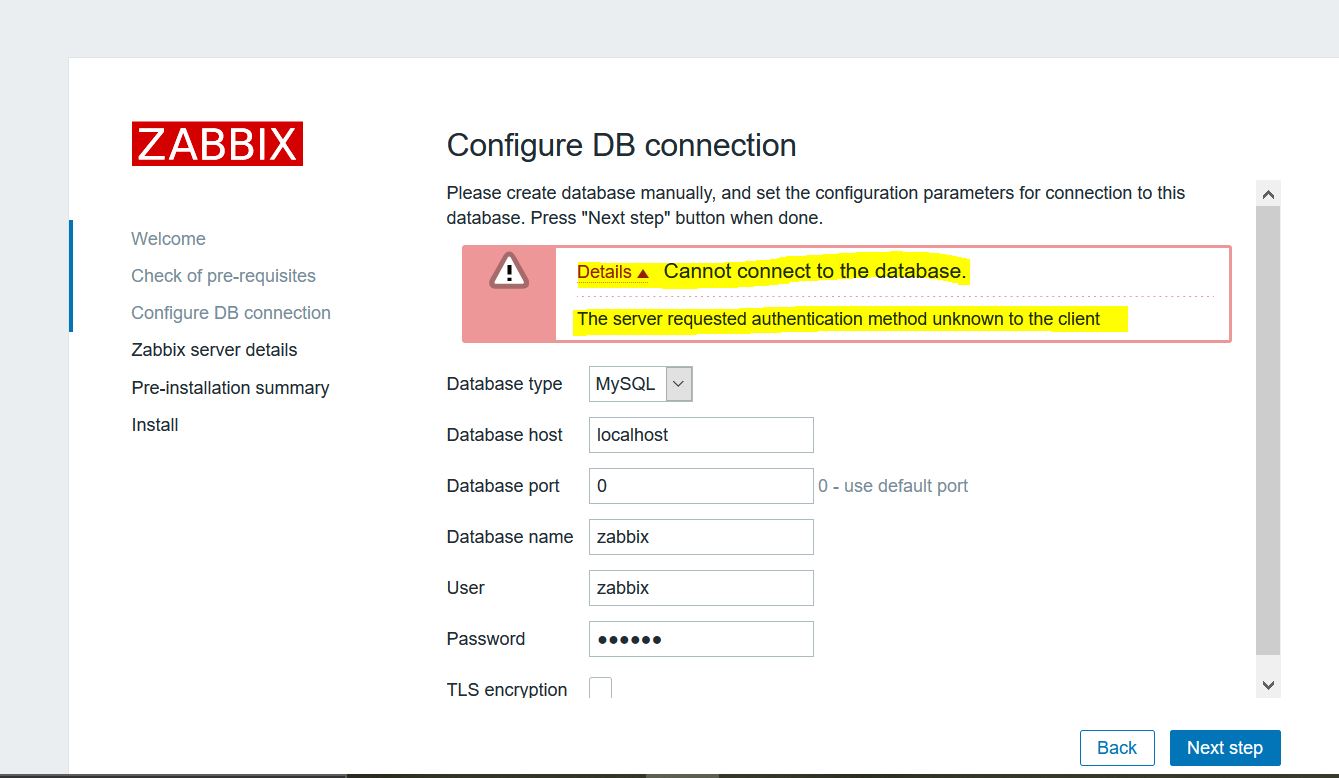Screen dimensions: 1339x778
Task: Click the 'Cannot connect to the database.' message
Action: pyautogui.click(x=815, y=271)
